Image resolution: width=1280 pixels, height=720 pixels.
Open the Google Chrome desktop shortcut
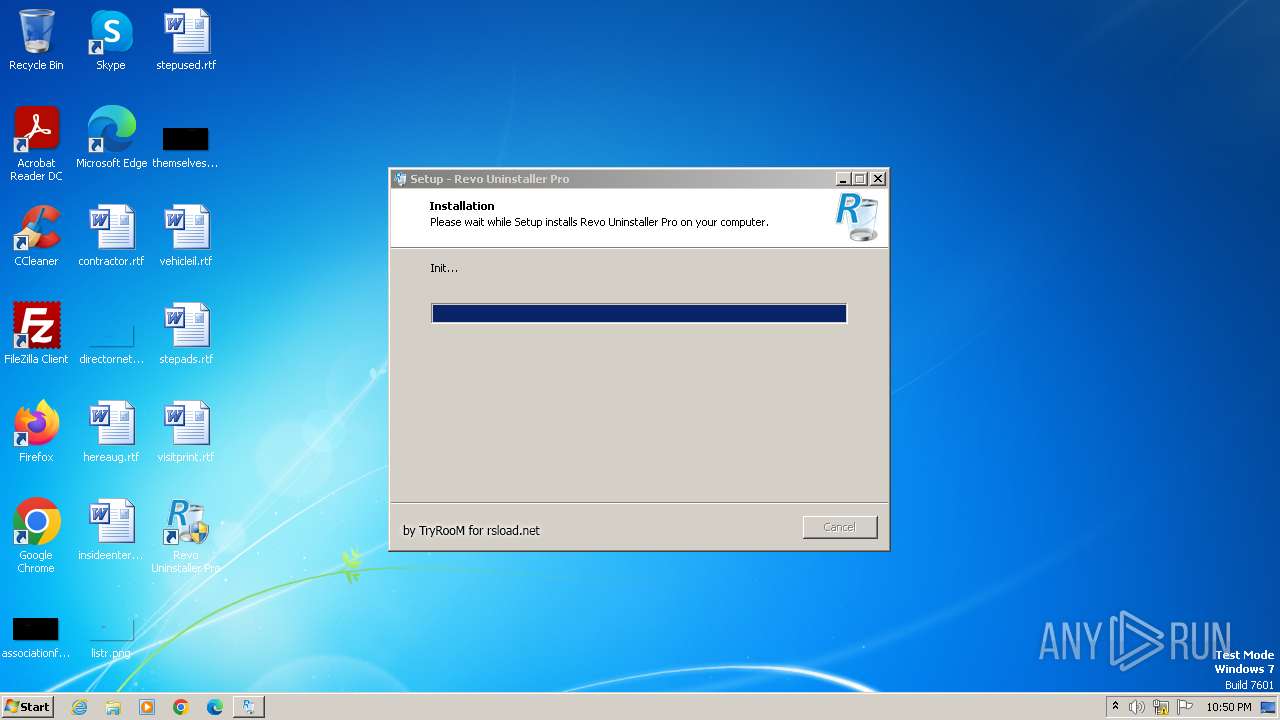point(36,536)
